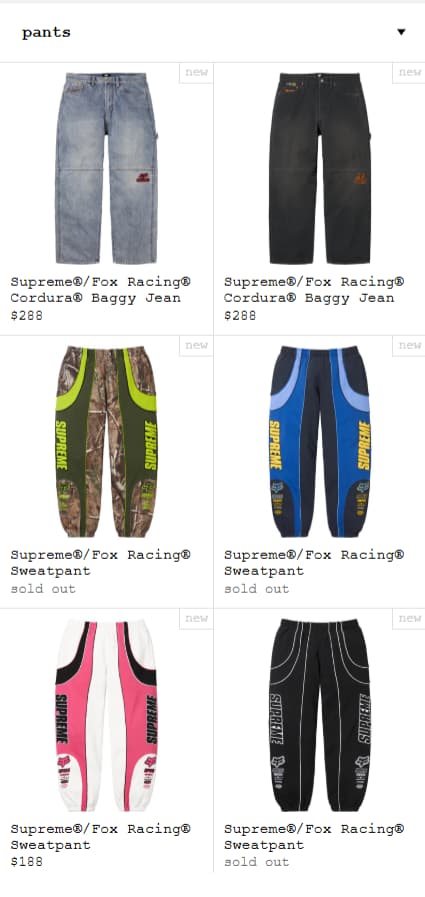Open the blue Fox Racing Sweatpant image
This screenshot has width=425, height=897.
(320, 442)
